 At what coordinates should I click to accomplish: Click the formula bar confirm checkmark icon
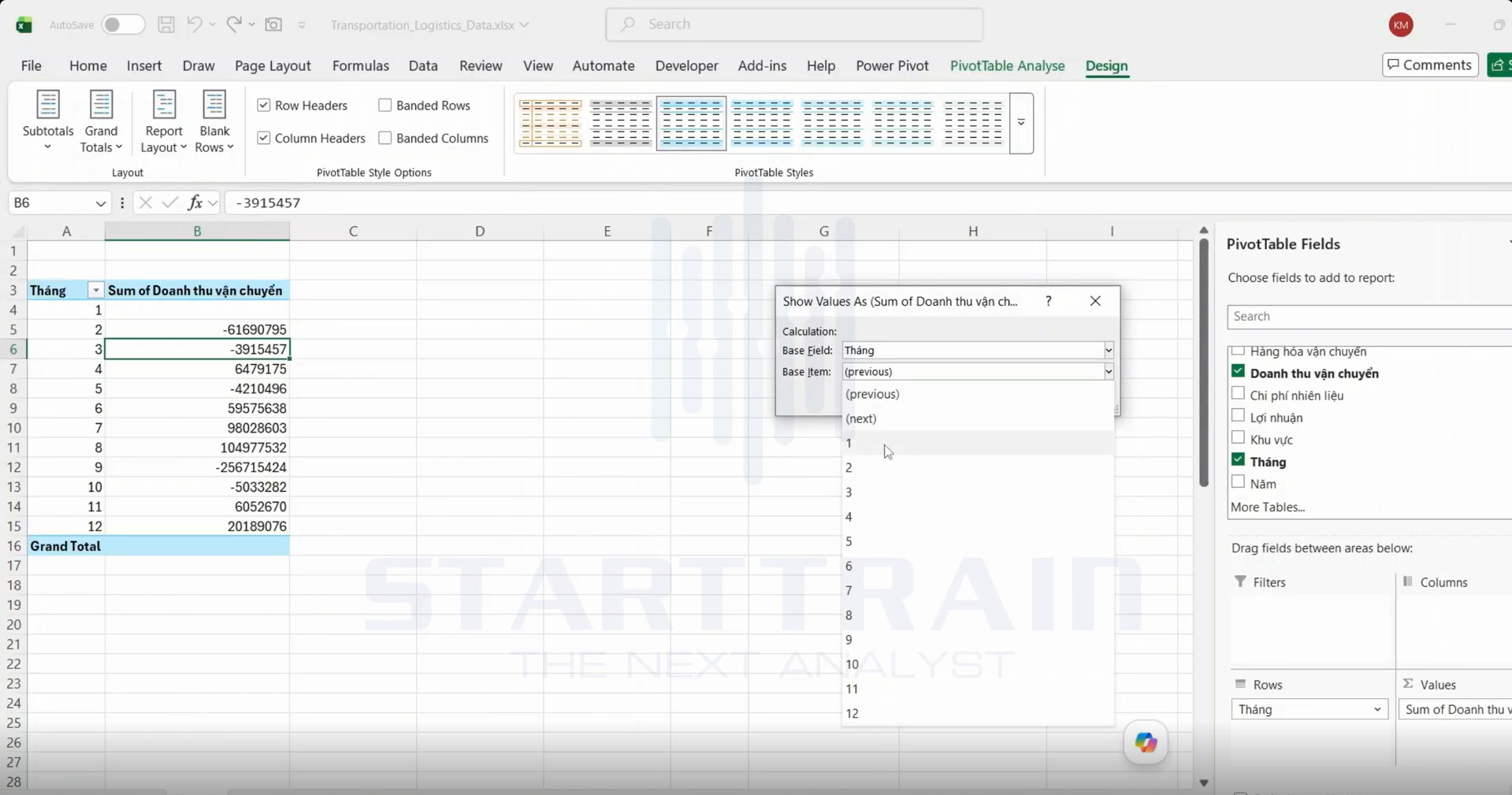[x=169, y=202]
